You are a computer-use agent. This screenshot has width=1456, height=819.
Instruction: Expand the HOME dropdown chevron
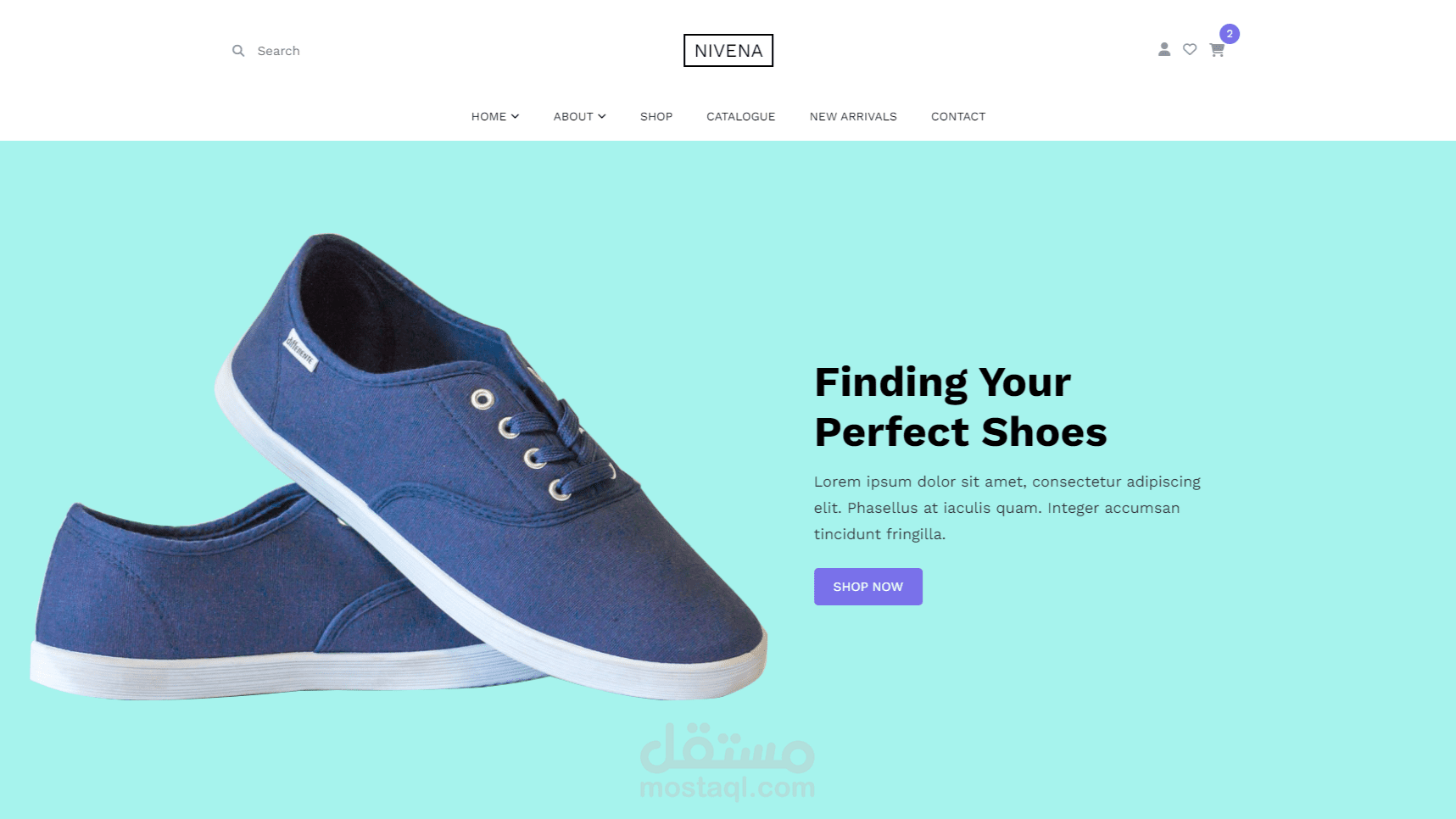point(515,116)
